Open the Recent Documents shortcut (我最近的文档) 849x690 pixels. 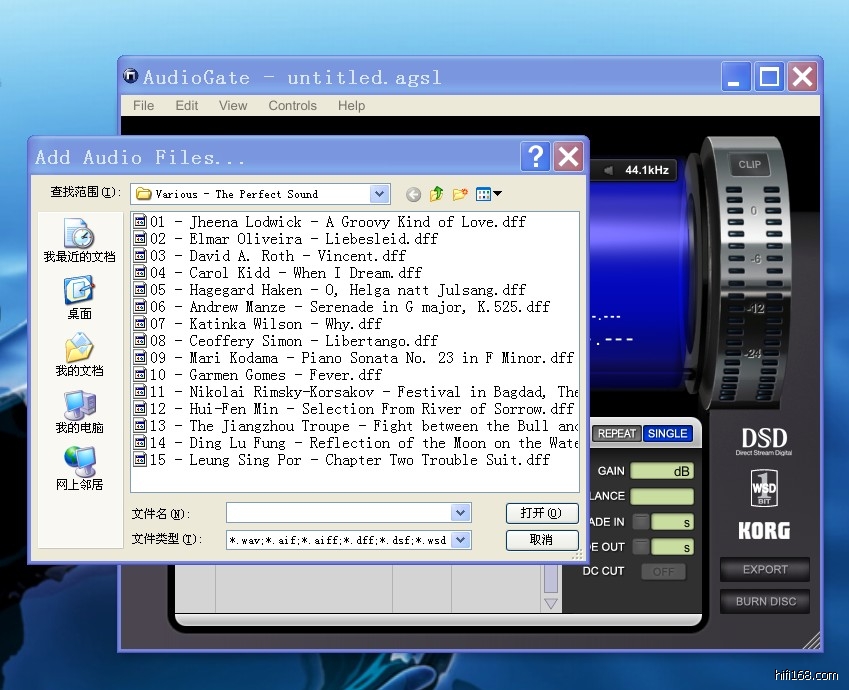[79, 240]
